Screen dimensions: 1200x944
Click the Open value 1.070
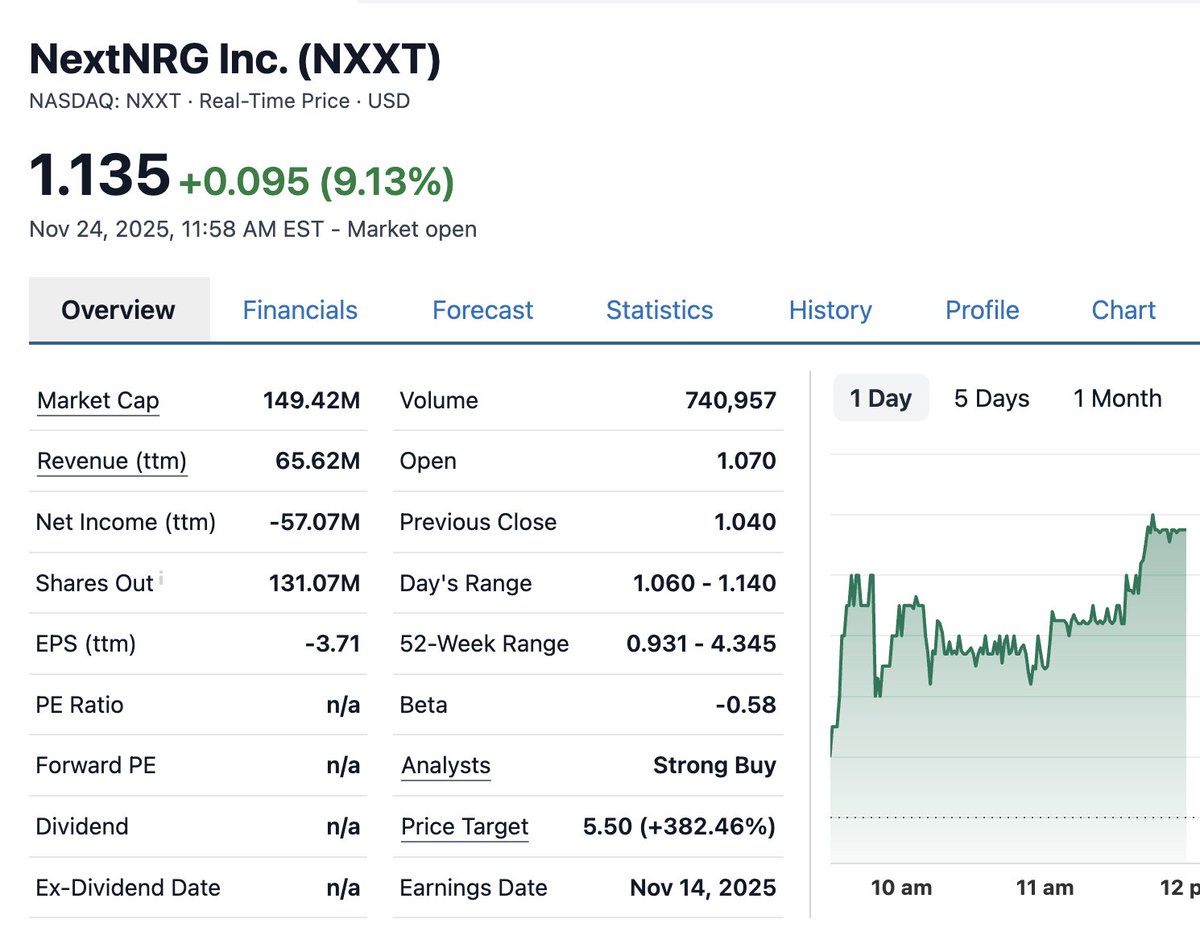pyautogui.click(x=747, y=462)
